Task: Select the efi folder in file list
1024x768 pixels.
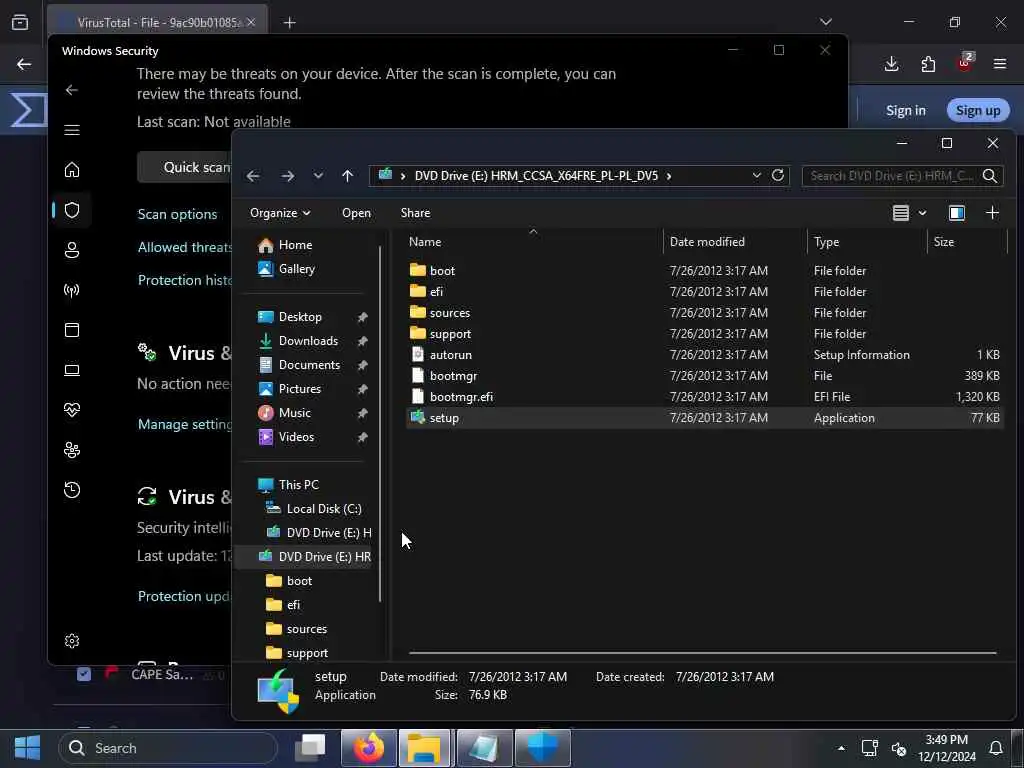Action: 704,291
